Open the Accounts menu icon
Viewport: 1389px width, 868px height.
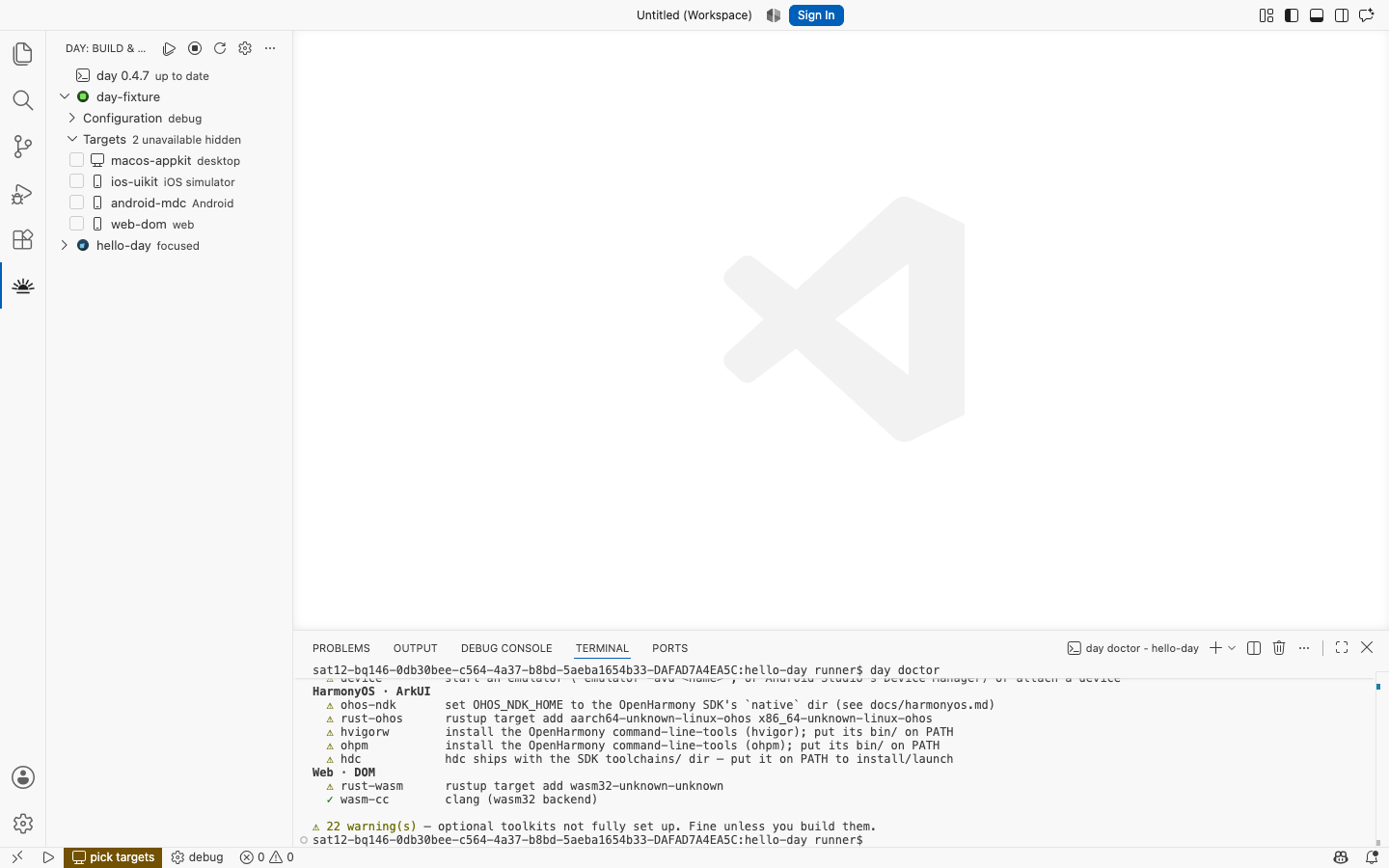click(x=23, y=777)
